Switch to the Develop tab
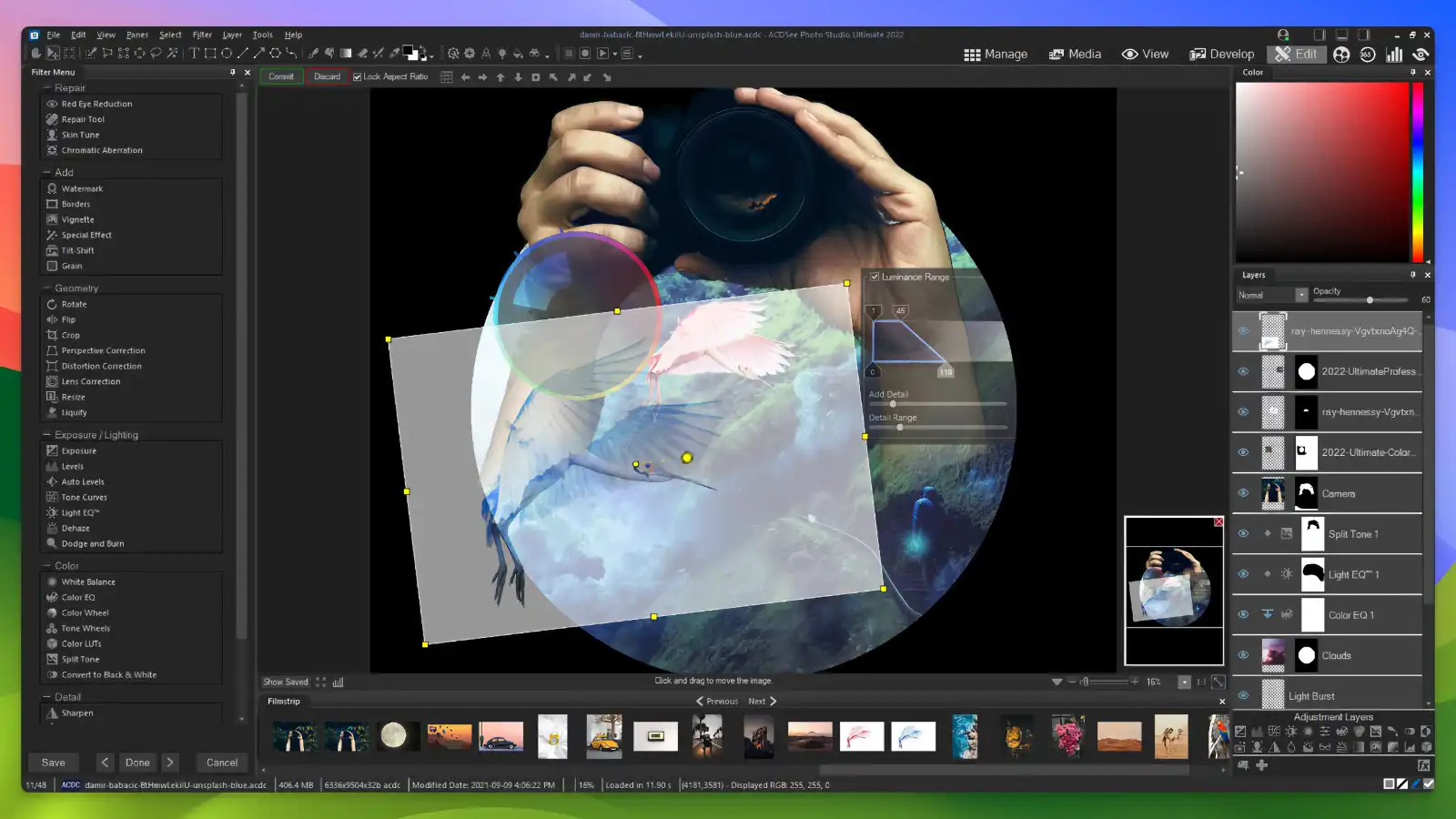This screenshot has height=819, width=1456. 1222,54
